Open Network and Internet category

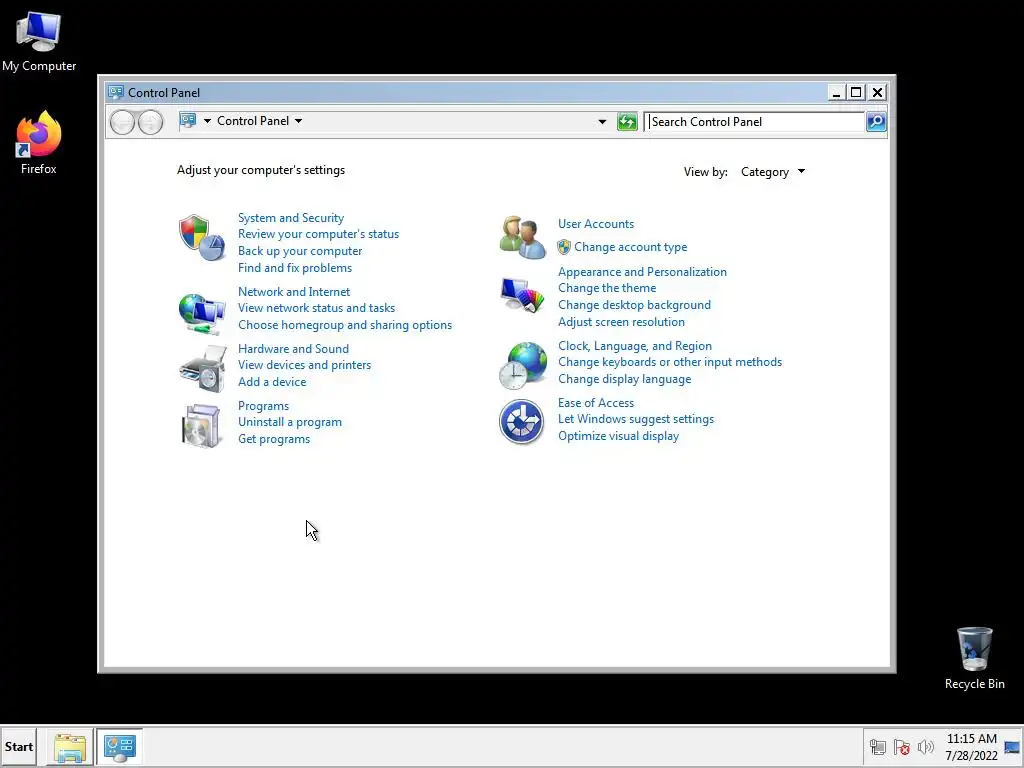coord(294,291)
